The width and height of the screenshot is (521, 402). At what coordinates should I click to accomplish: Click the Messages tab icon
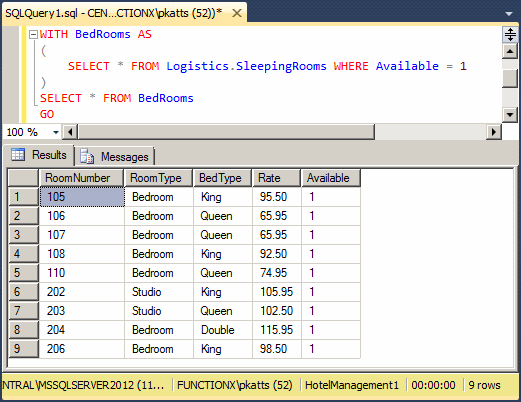point(87,156)
